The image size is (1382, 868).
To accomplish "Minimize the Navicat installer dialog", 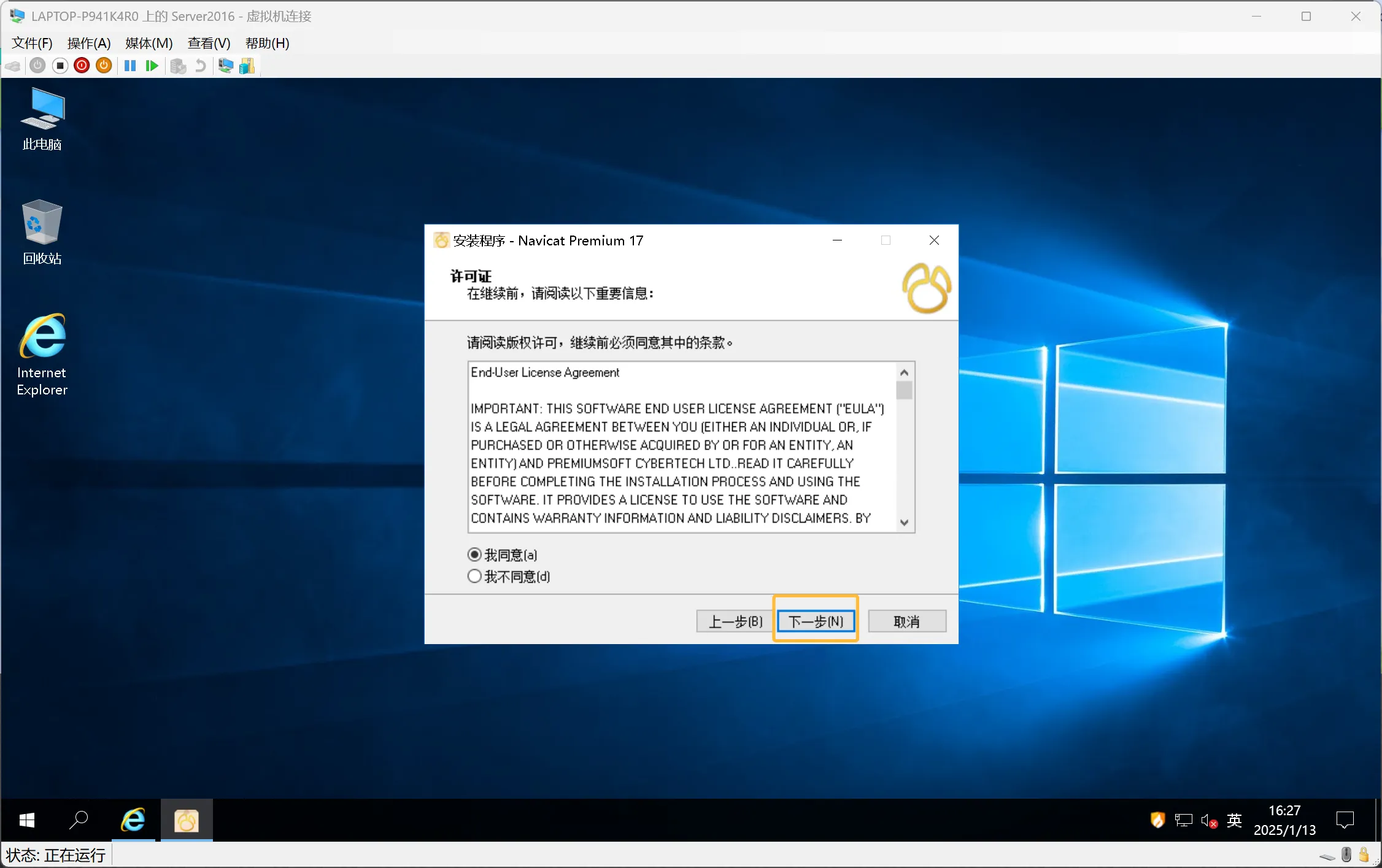I will pyautogui.click(x=837, y=240).
